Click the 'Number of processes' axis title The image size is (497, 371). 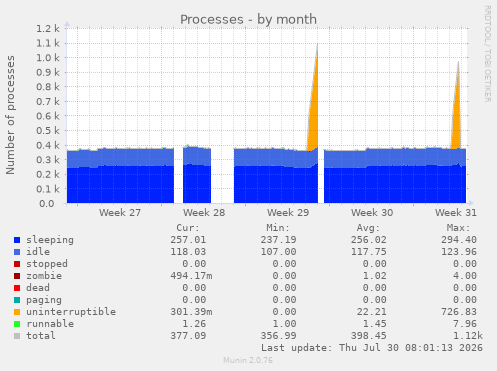[10, 115]
